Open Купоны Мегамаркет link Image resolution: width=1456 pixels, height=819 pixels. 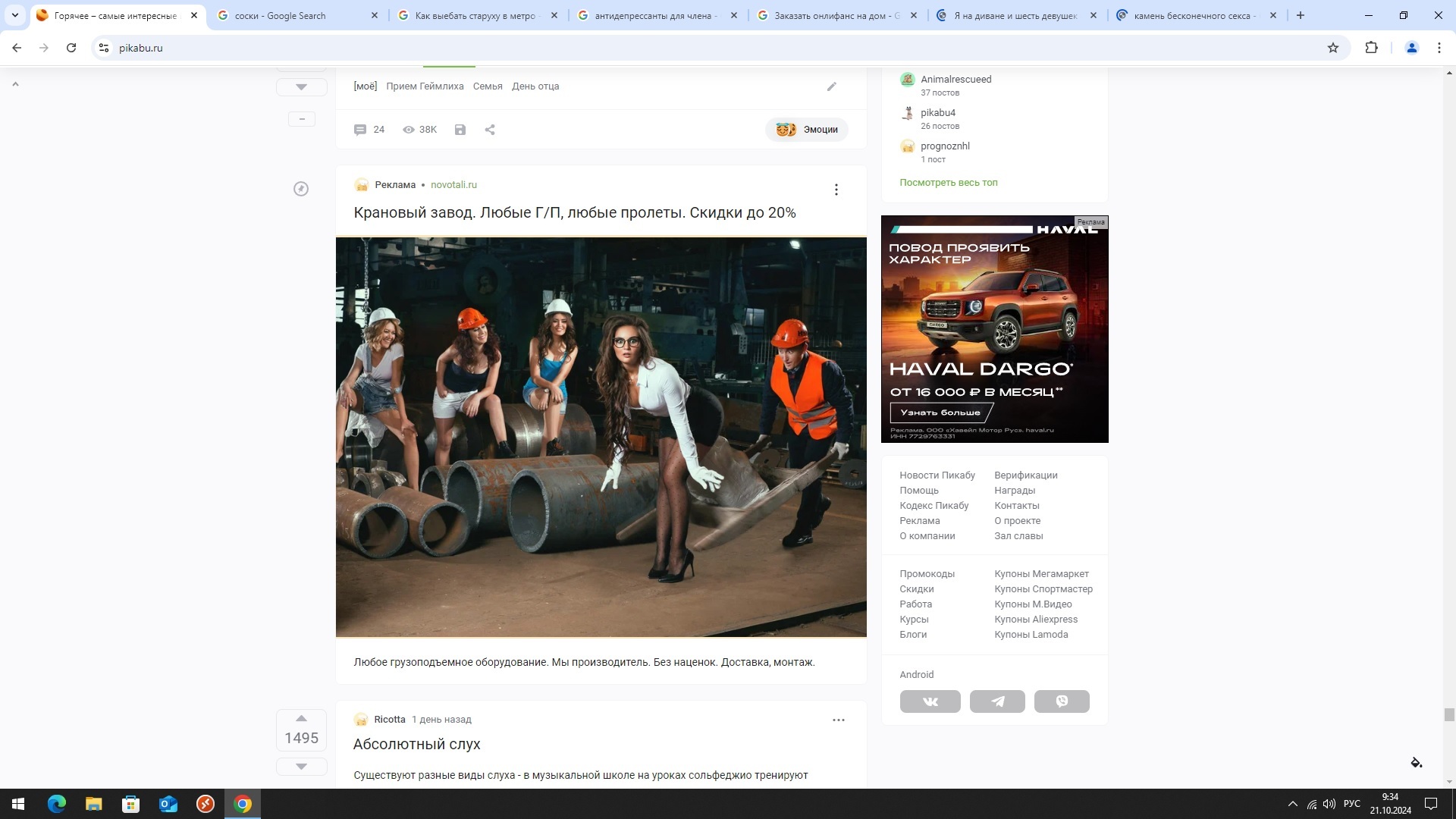click(x=1041, y=574)
